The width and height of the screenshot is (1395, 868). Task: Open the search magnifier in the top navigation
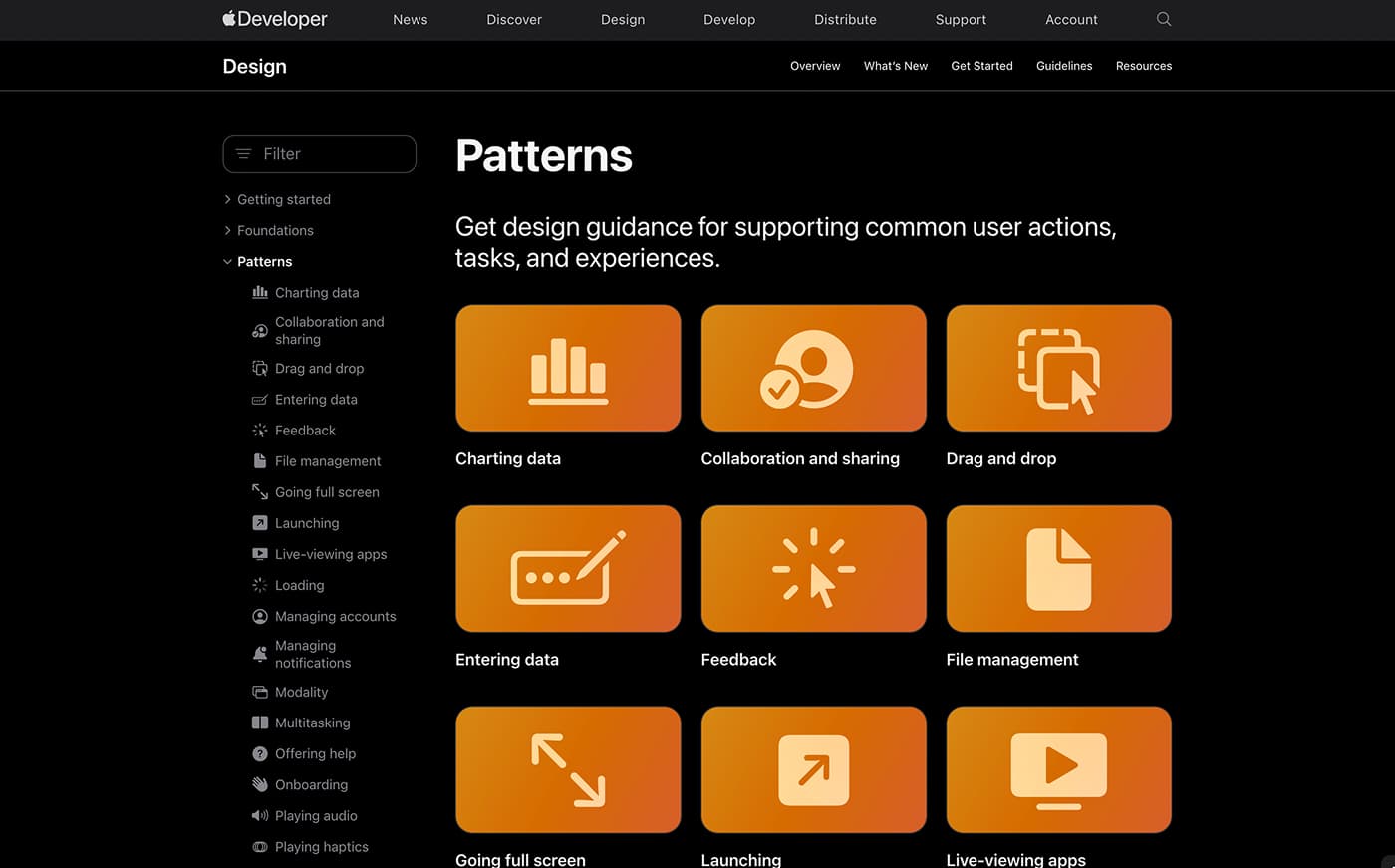[x=1163, y=19]
